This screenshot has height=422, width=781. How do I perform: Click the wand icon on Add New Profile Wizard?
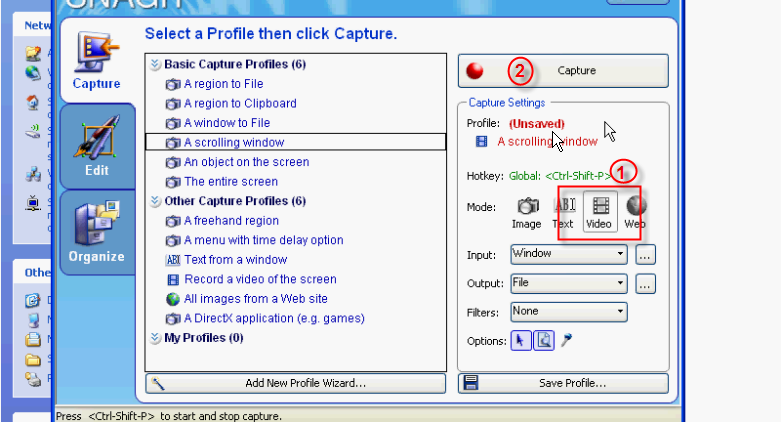tap(158, 383)
